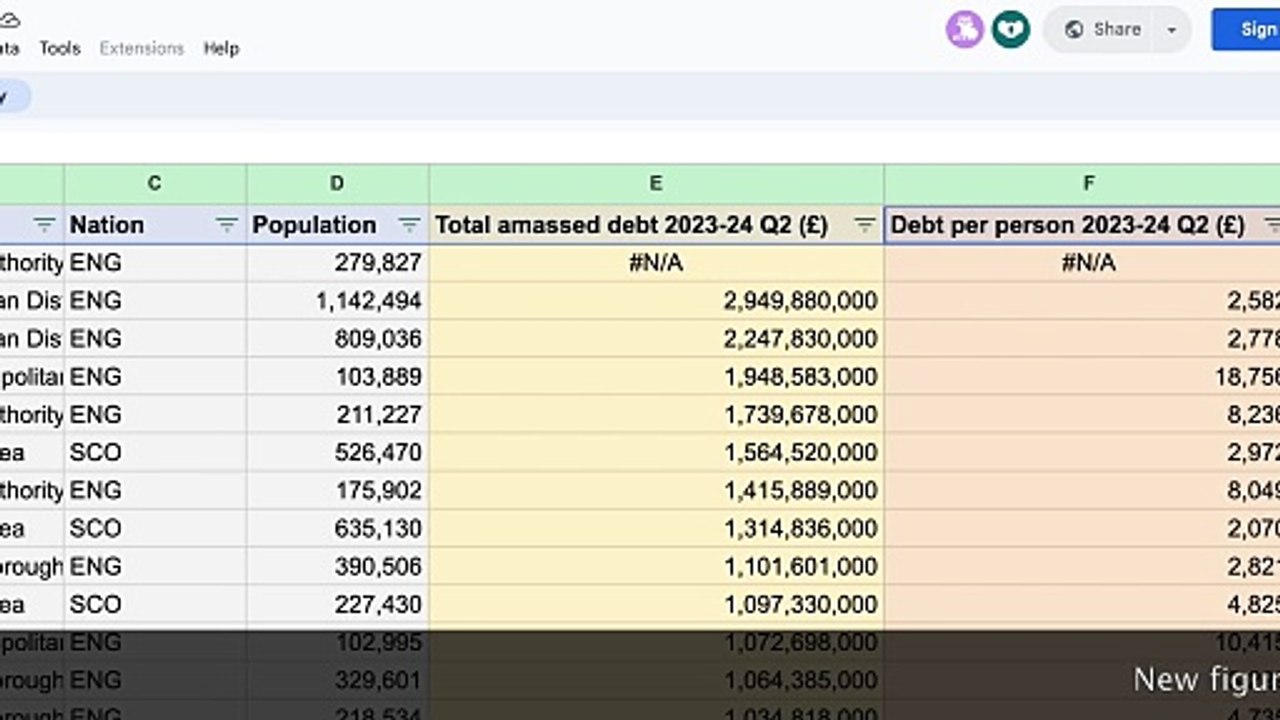1280x720 pixels.
Task: Select population cell 103,889
Action: [338, 377]
